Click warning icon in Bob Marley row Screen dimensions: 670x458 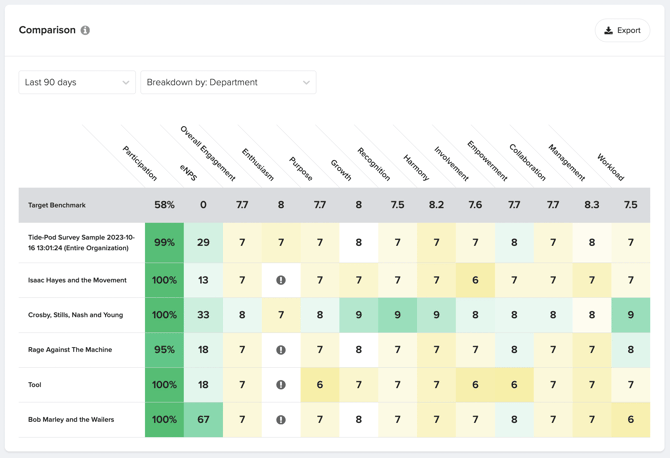tap(281, 420)
